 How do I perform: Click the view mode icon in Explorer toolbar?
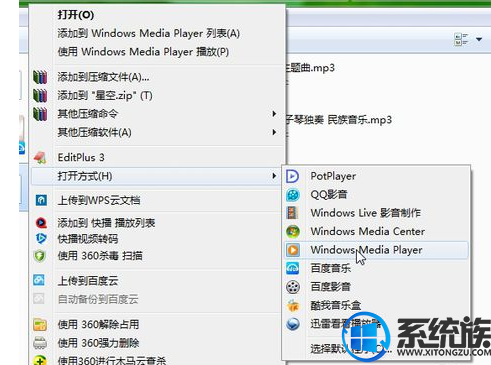[x=462, y=39]
